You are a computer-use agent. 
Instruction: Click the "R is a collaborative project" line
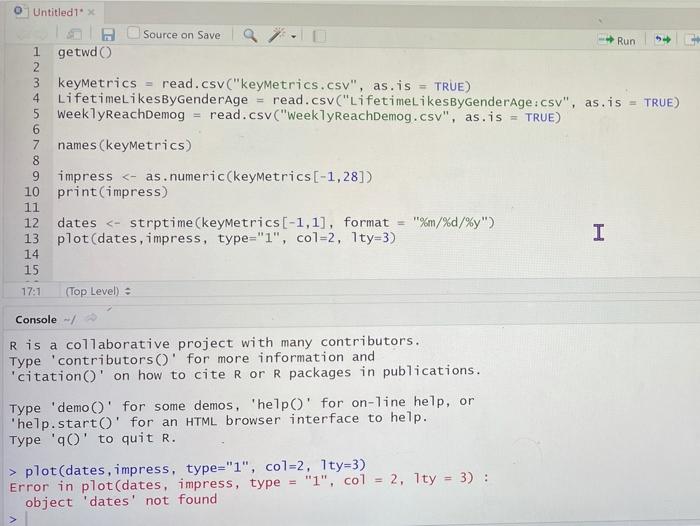click(215, 343)
